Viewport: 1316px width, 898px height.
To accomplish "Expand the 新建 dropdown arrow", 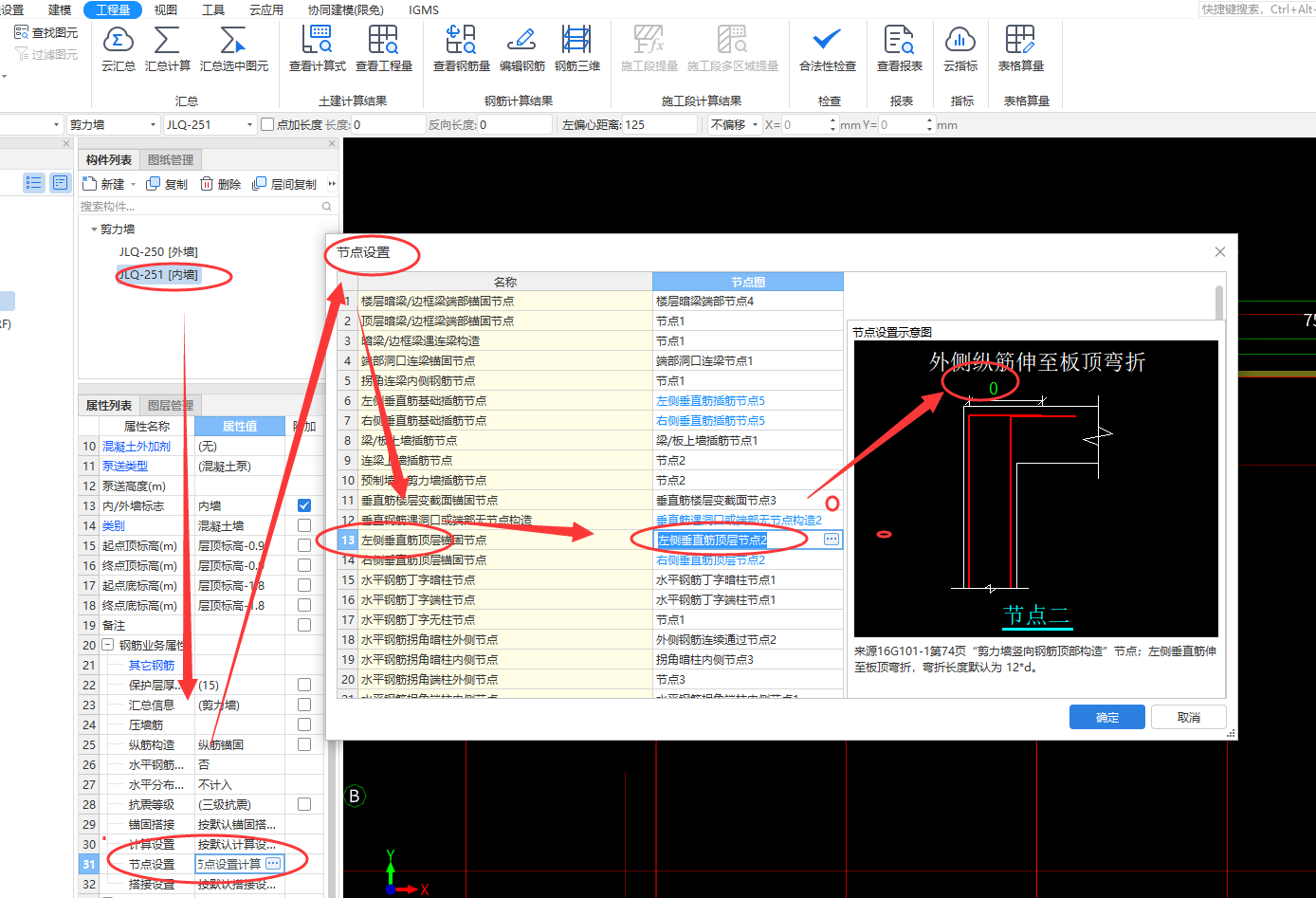I will pos(133,185).
